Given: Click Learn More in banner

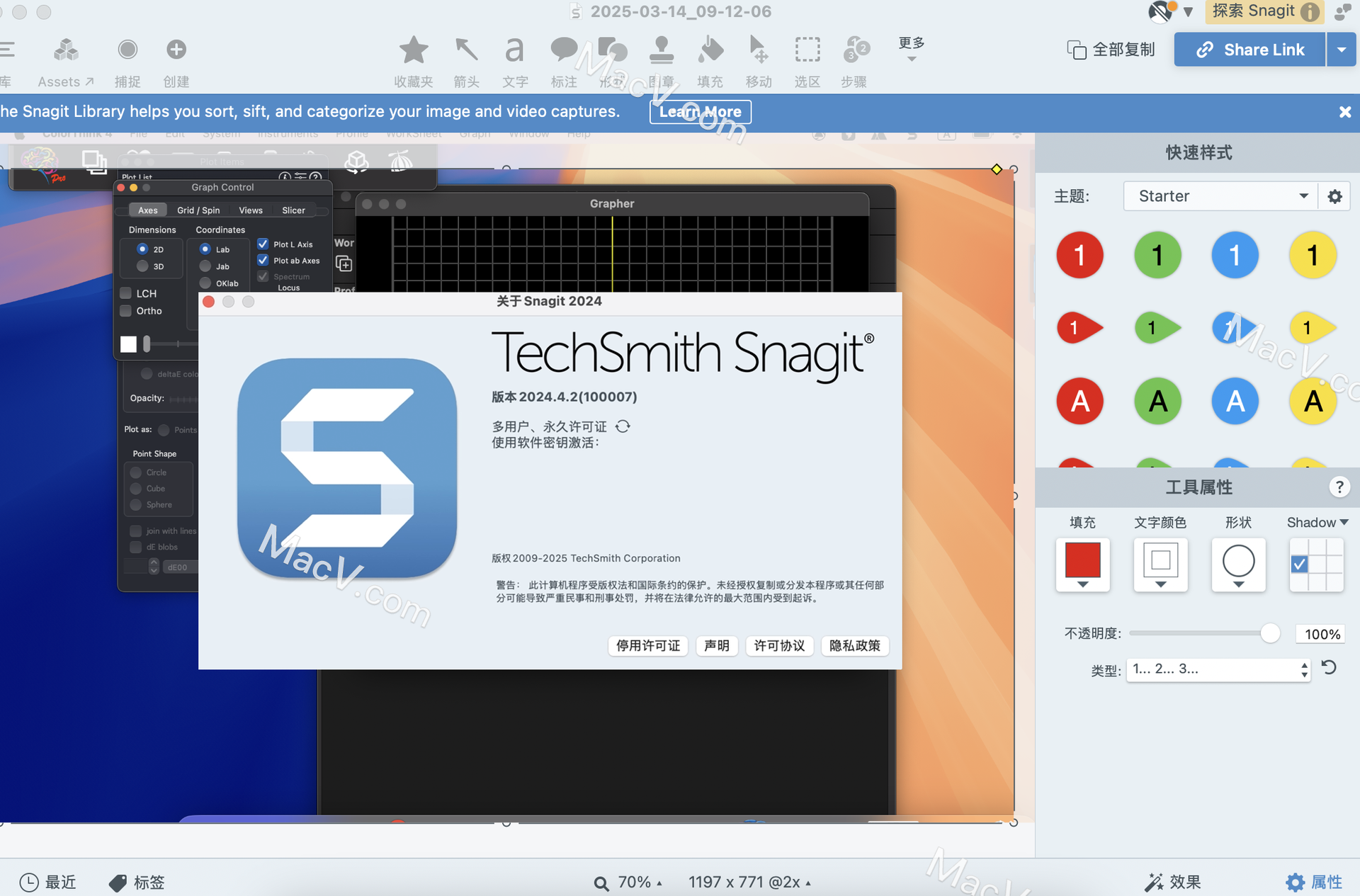Looking at the screenshot, I should click(700, 112).
